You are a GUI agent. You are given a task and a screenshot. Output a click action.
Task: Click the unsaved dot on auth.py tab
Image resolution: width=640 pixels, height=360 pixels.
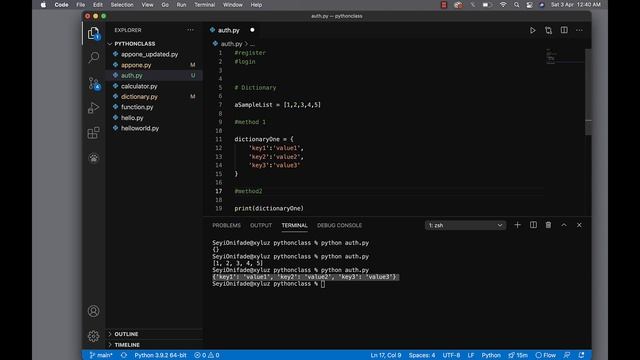coord(252,30)
